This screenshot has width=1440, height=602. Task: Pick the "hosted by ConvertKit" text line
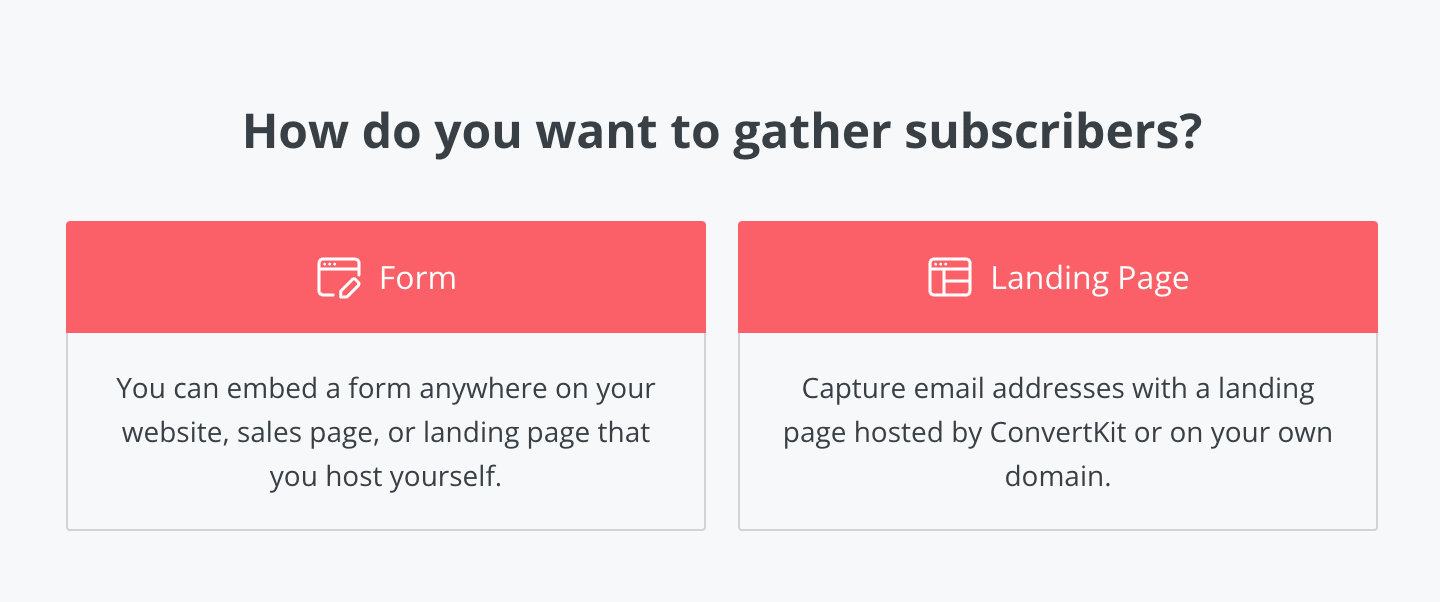click(x=1058, y=433)
